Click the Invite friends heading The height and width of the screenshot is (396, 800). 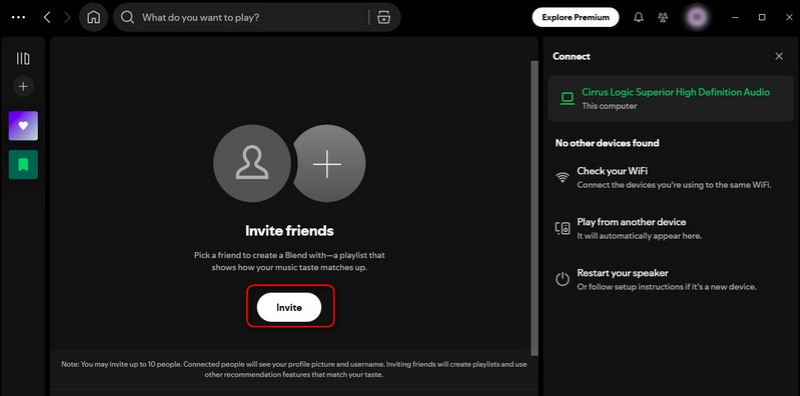pyautogui.click(x=289, y=231)
